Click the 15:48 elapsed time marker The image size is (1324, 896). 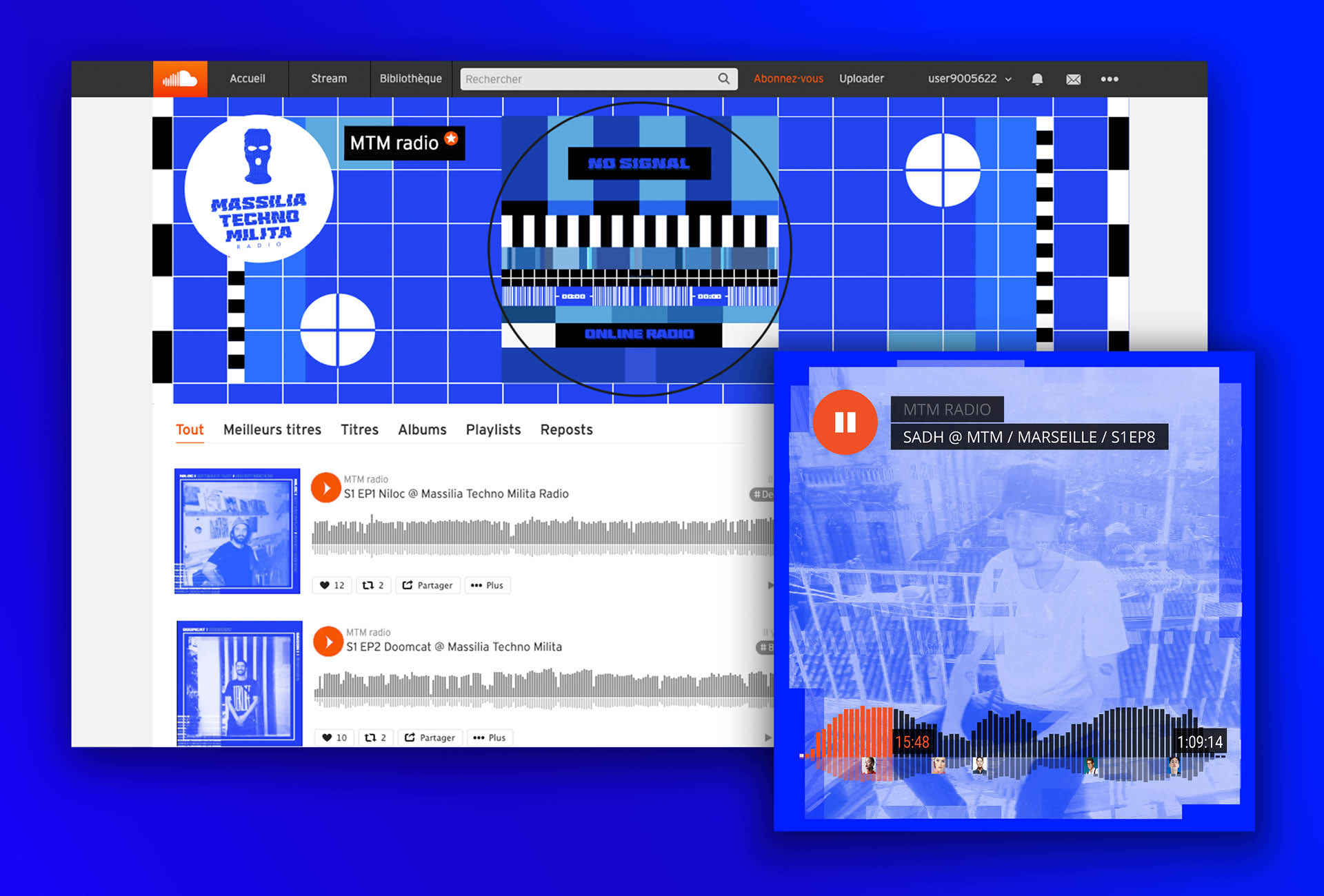point(912,742)
